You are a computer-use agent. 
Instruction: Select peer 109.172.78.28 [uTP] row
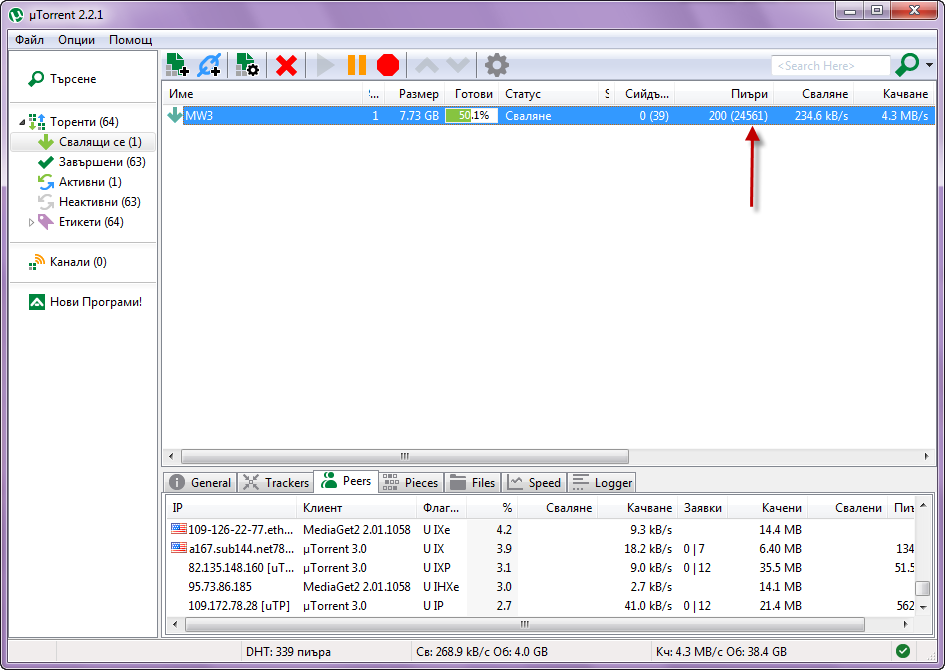(541, 606)
